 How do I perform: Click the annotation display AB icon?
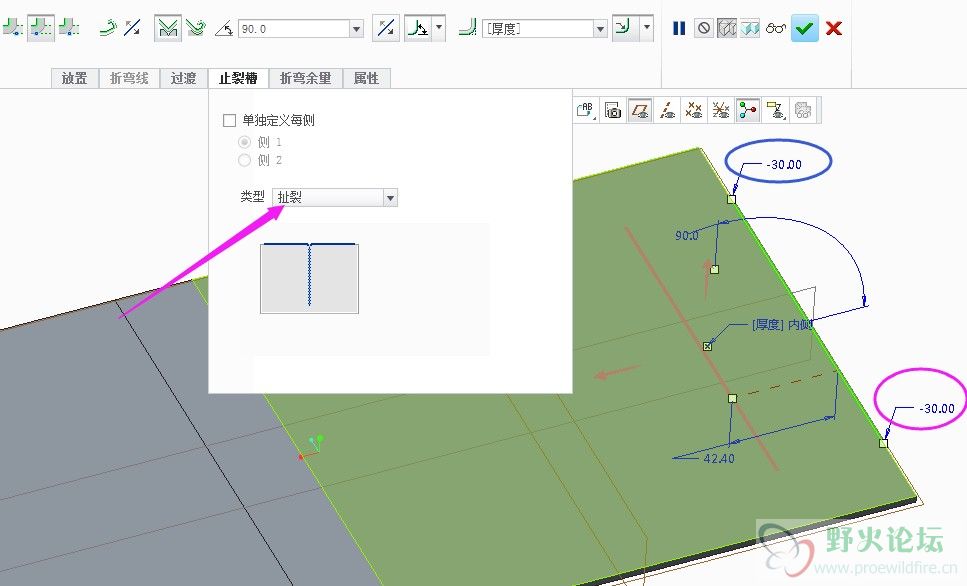point(586,110)
